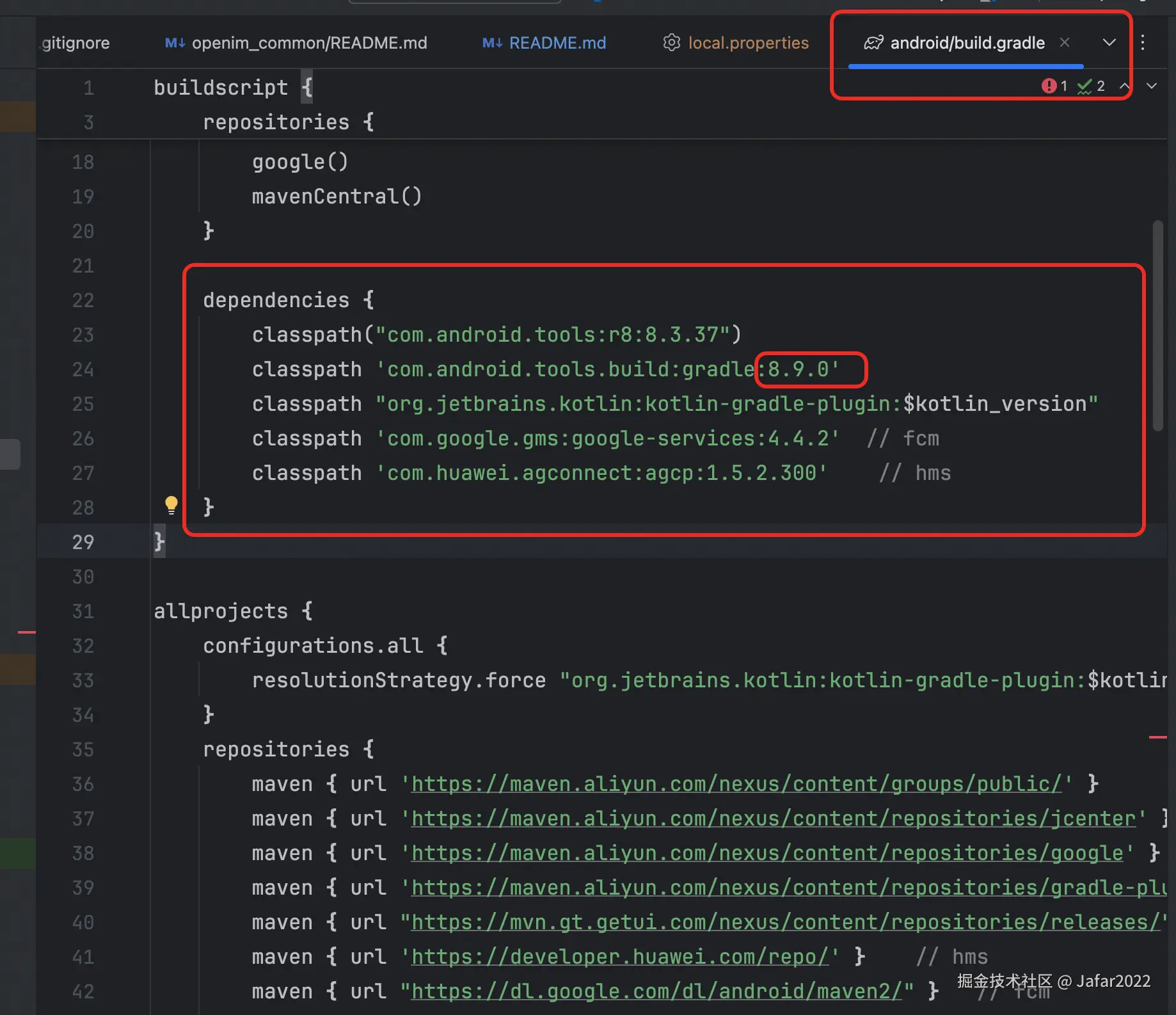Click the 'dependencies {' line

tap(289, 300)
